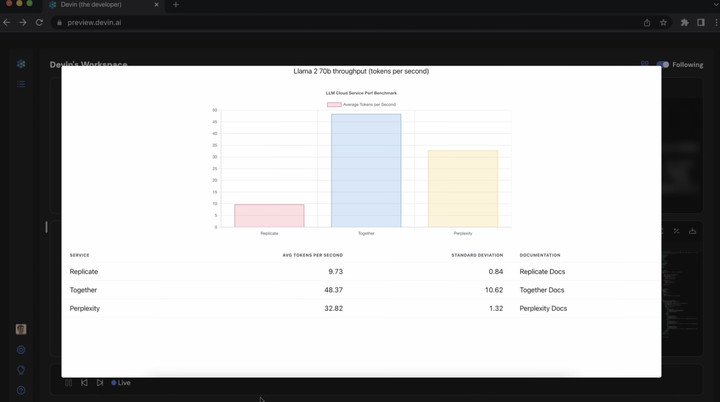Open the help question mark icon
The width and height of the screenshot is (720, 402).
[x=21, y=390]
